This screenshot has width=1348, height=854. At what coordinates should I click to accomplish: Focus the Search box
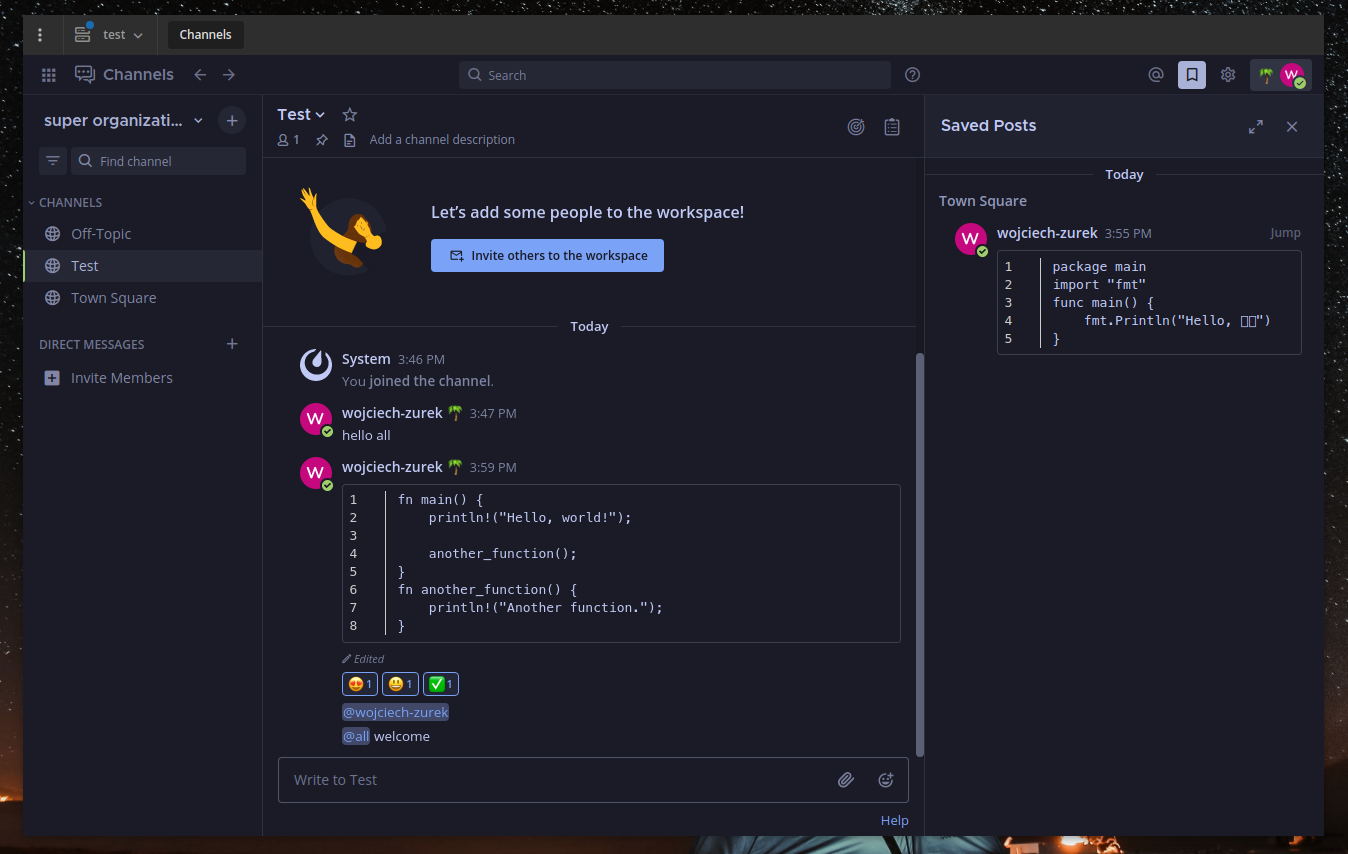pyautogui.click(x=675, y=75)
